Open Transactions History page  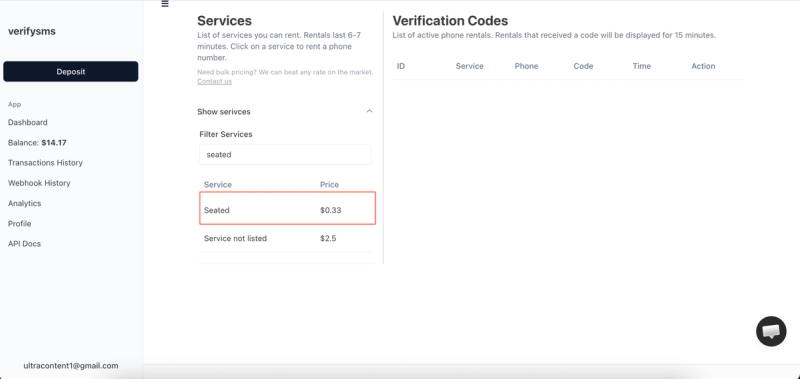click(x=45, y=163)
